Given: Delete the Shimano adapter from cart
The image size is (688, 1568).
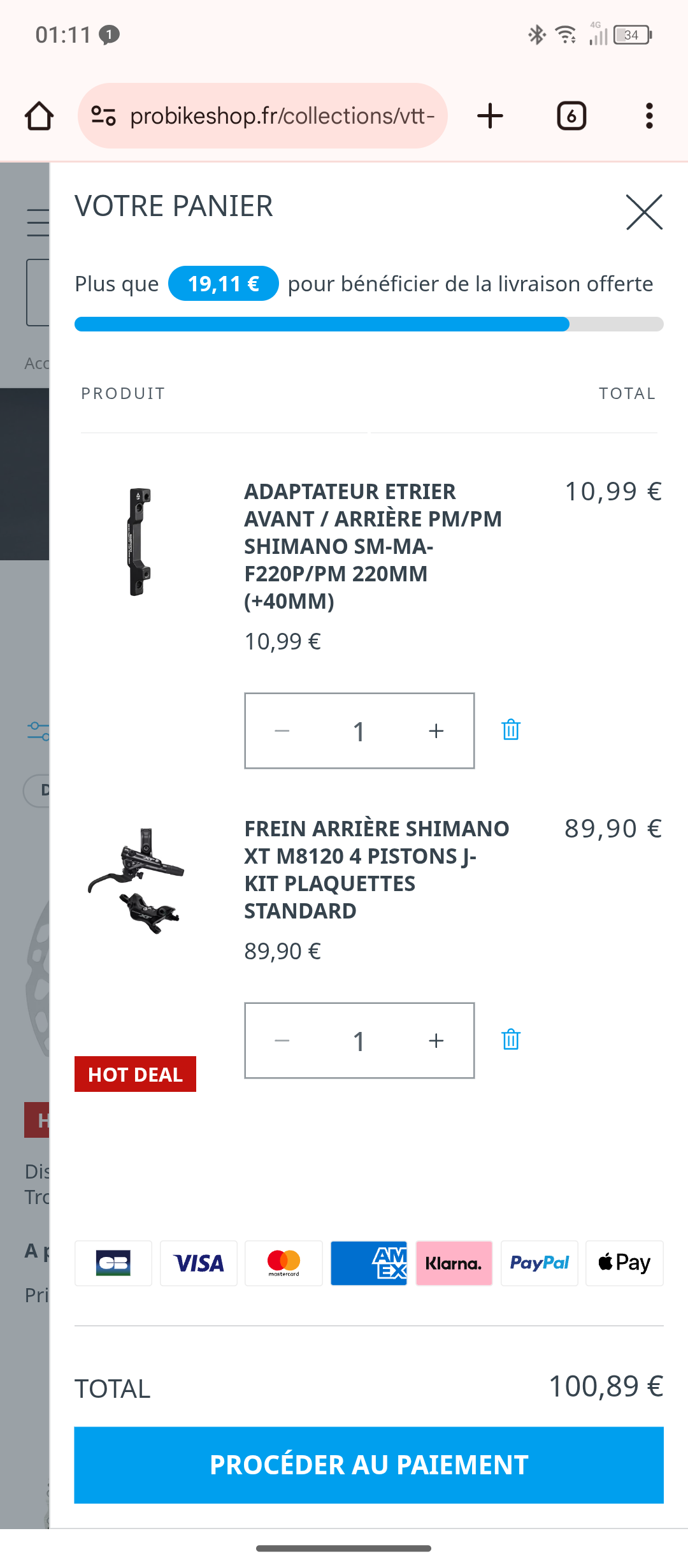Looking at the screenshot, I should pyautogui.click(x=511, y=730).
